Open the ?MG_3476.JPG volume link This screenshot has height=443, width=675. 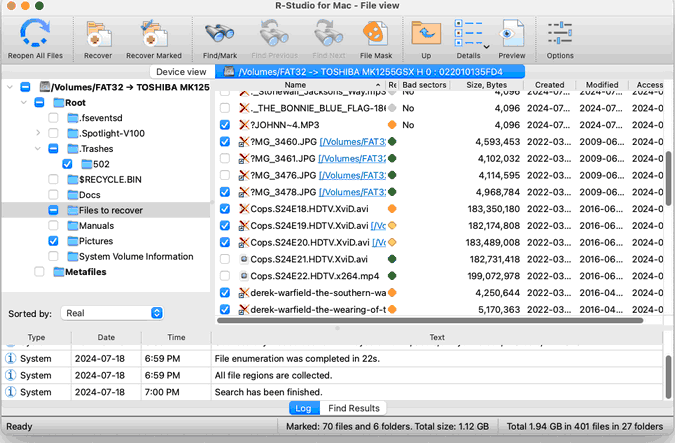tap(353, 175)
